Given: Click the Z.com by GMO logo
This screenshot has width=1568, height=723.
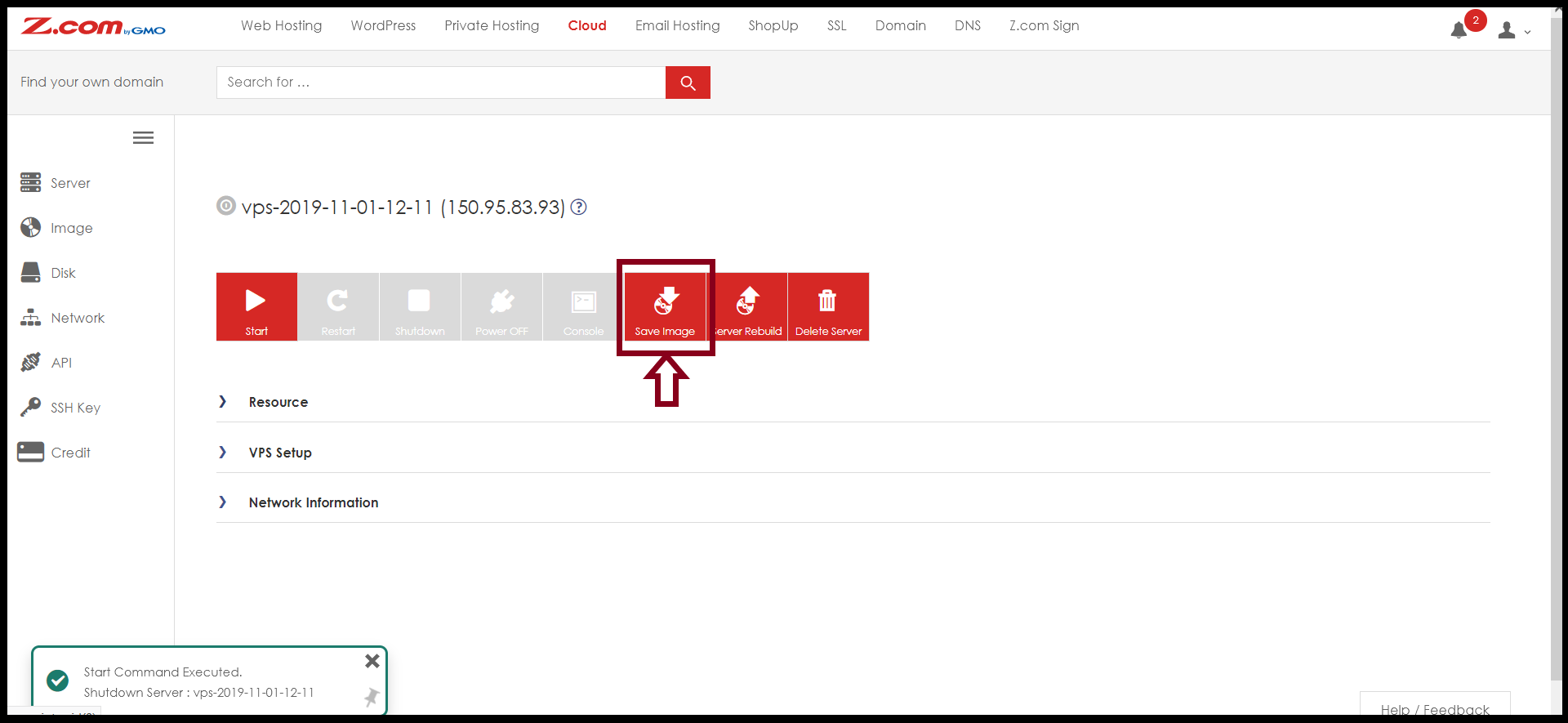Looking at the screenshot, I should click(x=93, y=27).
